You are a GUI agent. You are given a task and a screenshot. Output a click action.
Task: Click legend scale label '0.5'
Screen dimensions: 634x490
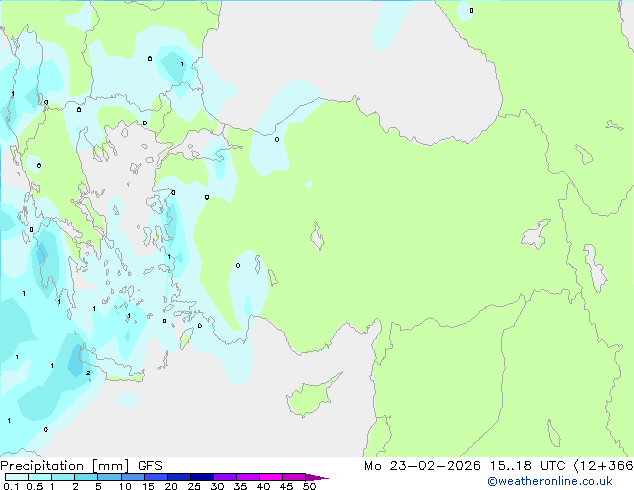pyautogui.click(x=35, y=486)
